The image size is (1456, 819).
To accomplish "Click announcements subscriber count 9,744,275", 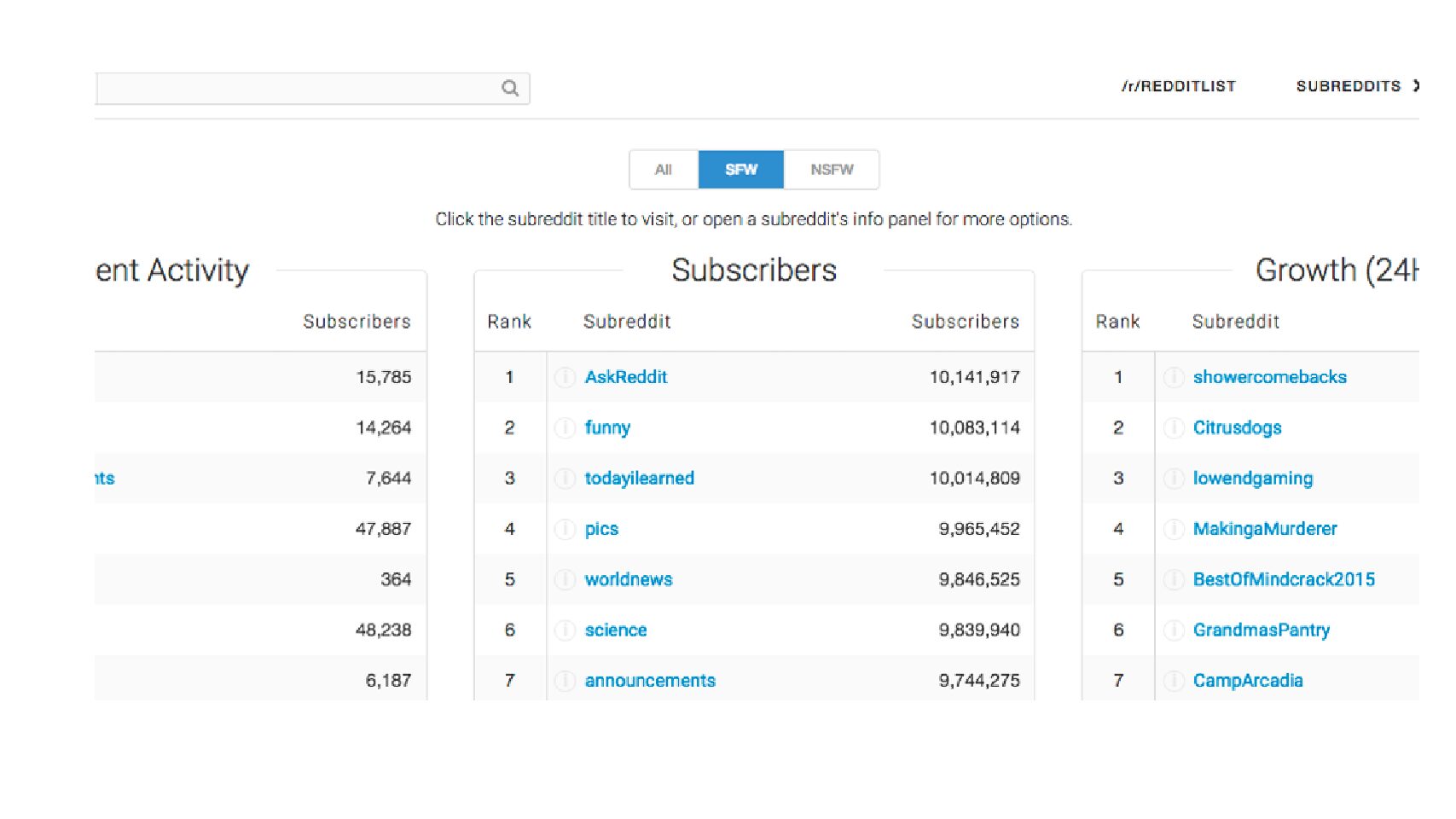I will pos(979,681).
